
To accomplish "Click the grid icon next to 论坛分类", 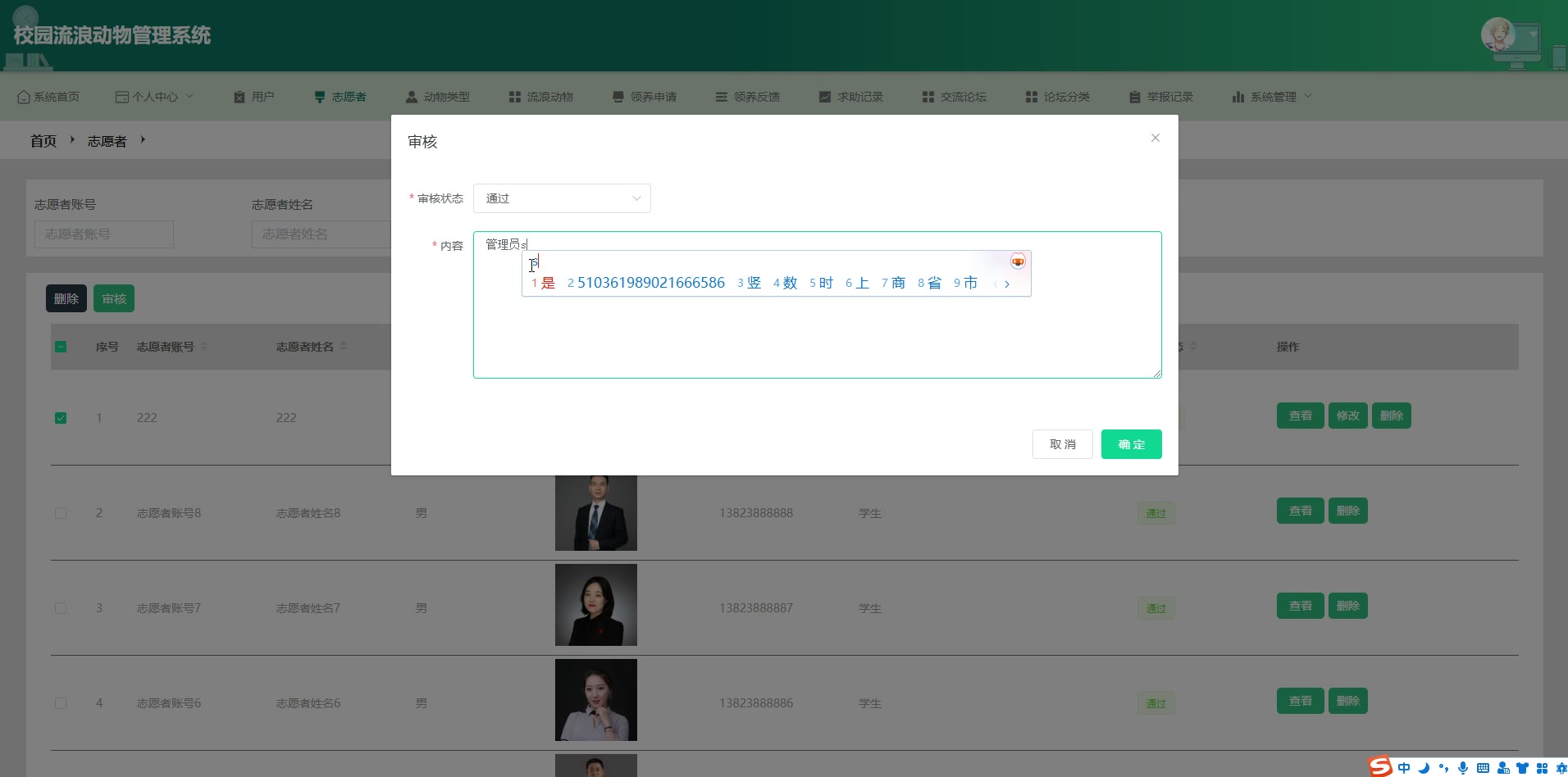I will pyautogui.click(x=1032, y=97).
